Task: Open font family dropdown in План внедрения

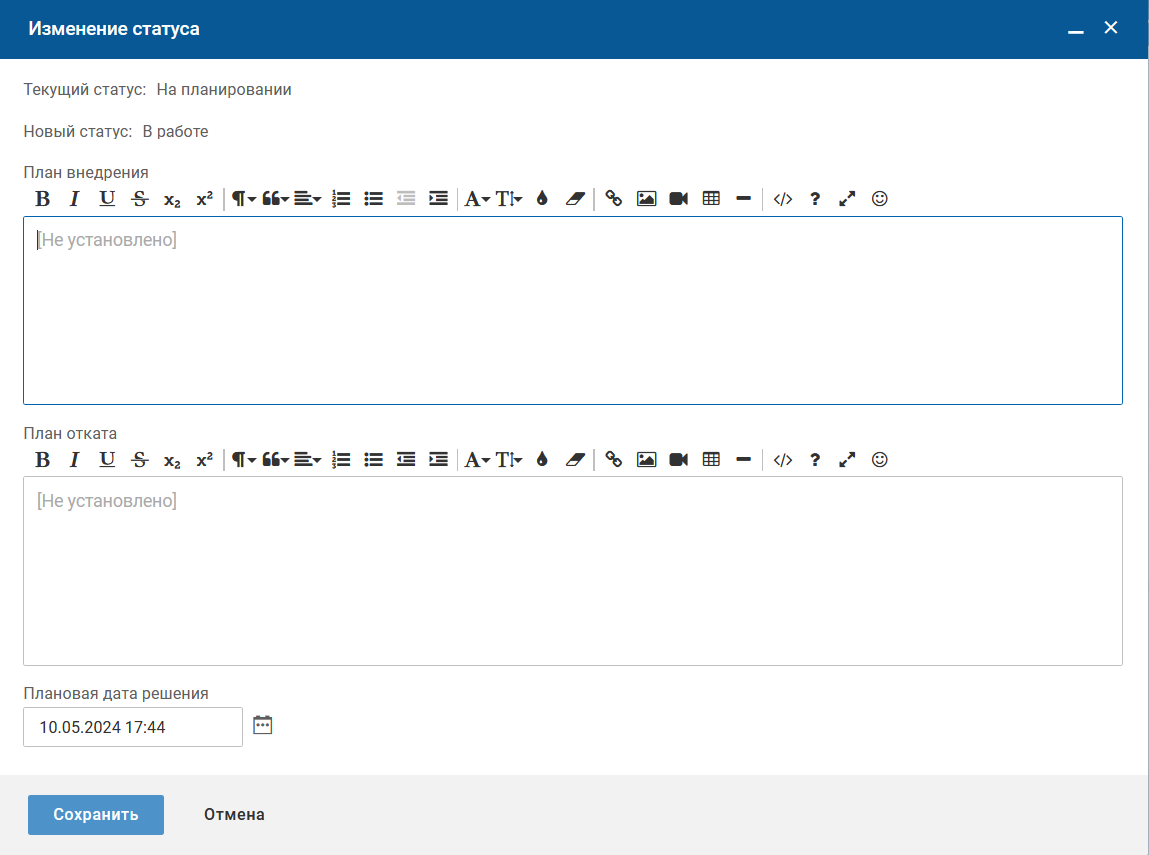Action: [477, 199]
